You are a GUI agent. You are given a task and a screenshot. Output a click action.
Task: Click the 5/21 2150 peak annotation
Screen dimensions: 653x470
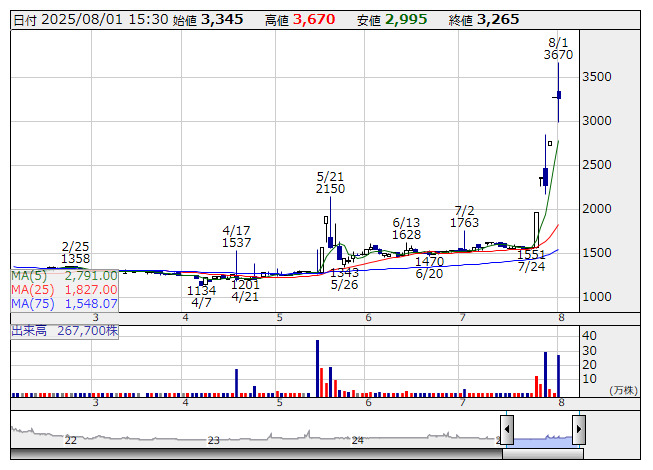(330, 182)
